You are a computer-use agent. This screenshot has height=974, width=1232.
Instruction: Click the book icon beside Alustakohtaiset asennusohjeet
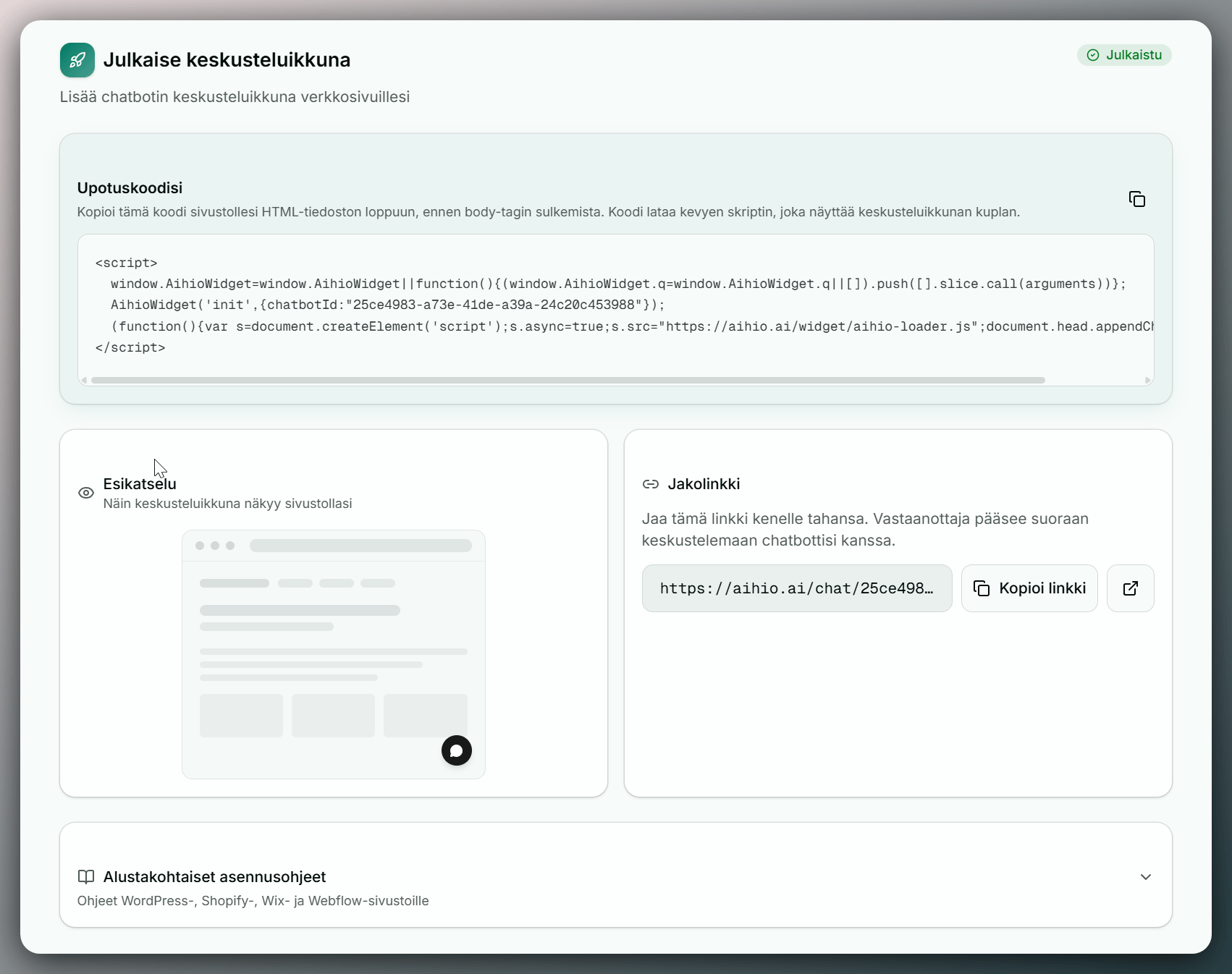(86, 877)
